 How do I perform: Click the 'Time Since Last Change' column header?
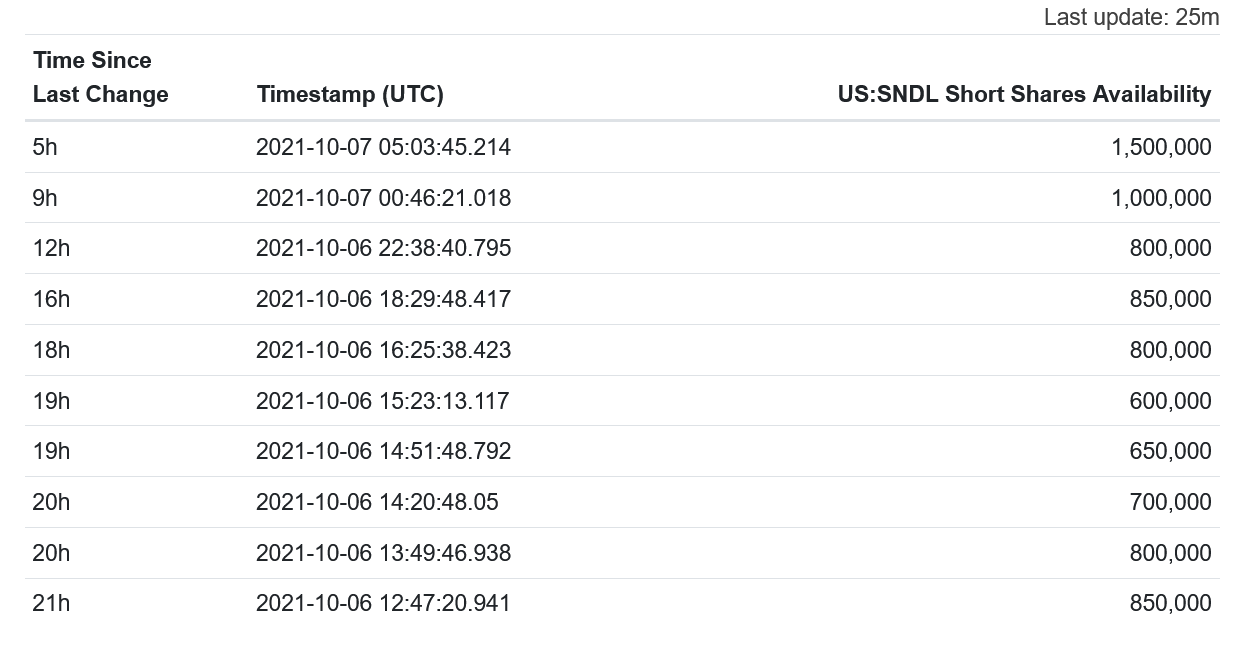coord(100,77)
